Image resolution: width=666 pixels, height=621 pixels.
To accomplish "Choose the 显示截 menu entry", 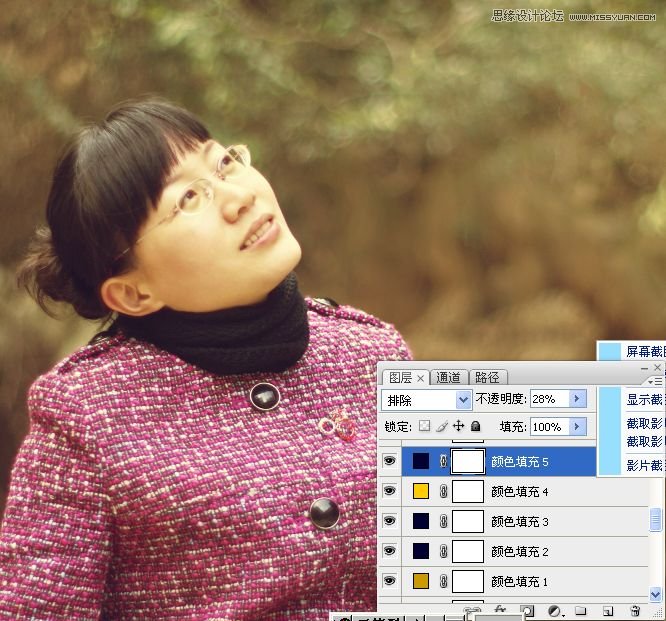I will [645, 400].
